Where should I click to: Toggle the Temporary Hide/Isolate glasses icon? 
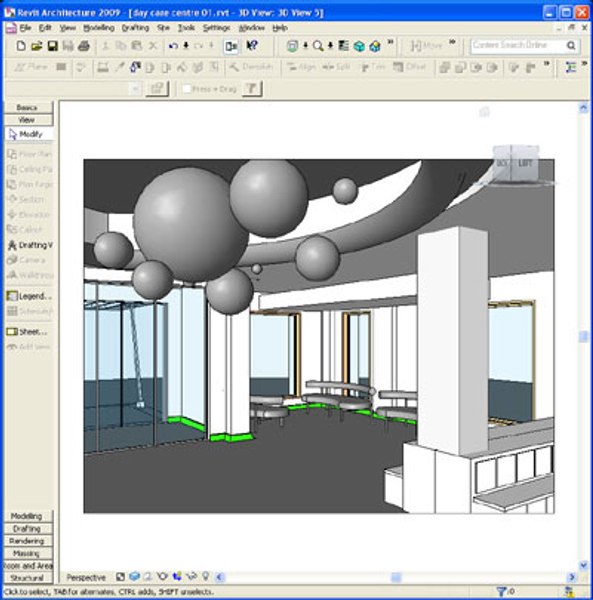[191, 576]
